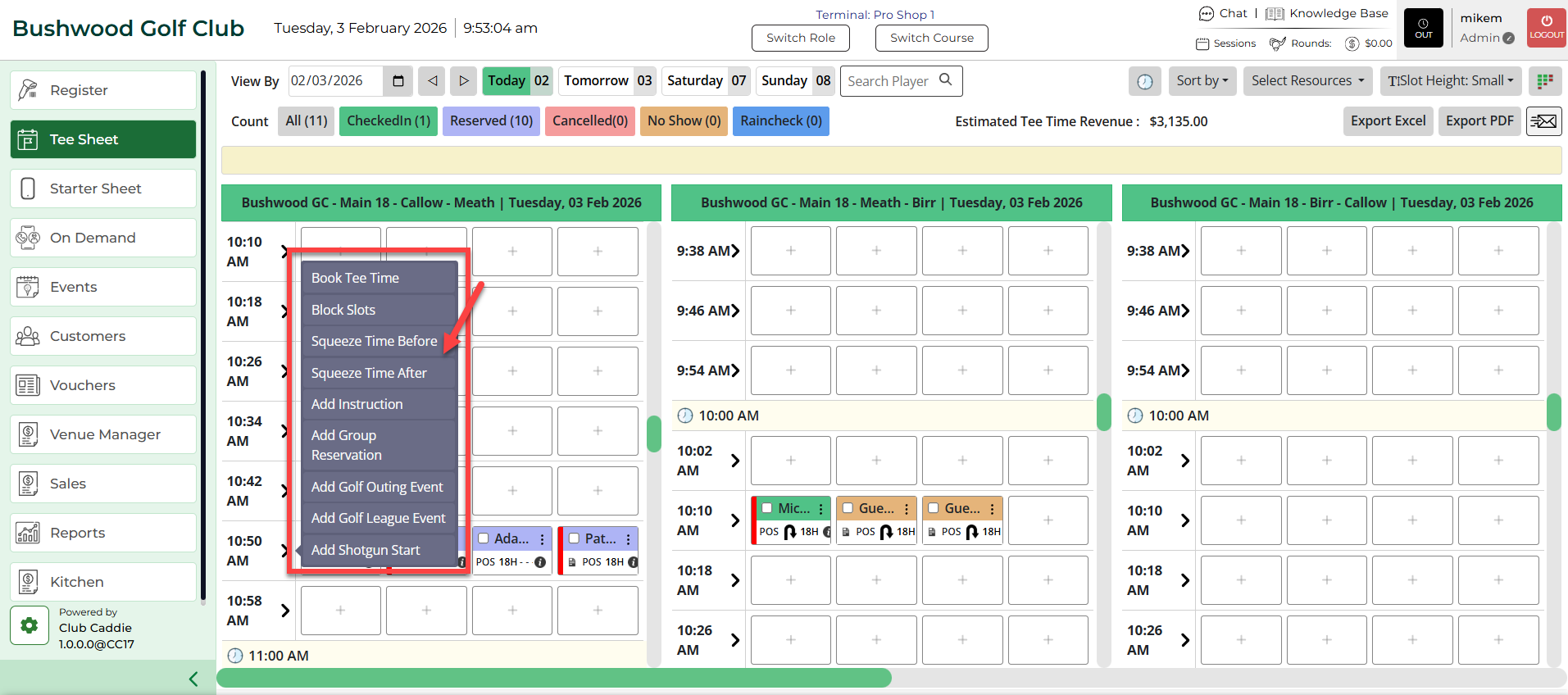Tick the checkbox on Mic... booking
This screenshot has height=695, width=1568.
point(767,508)
